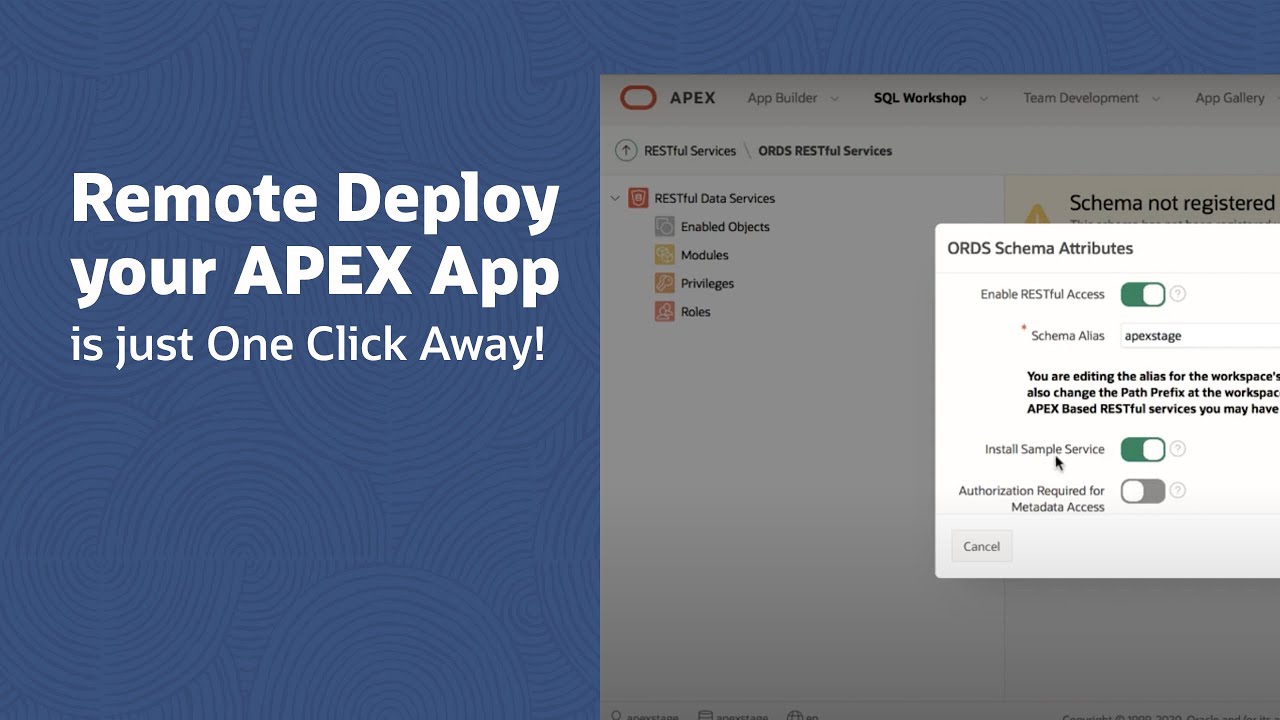This screenshot has width=1280, height=720.
Task: Open help for Authorization Required for Metadata Access
Action: [1178, 490]
